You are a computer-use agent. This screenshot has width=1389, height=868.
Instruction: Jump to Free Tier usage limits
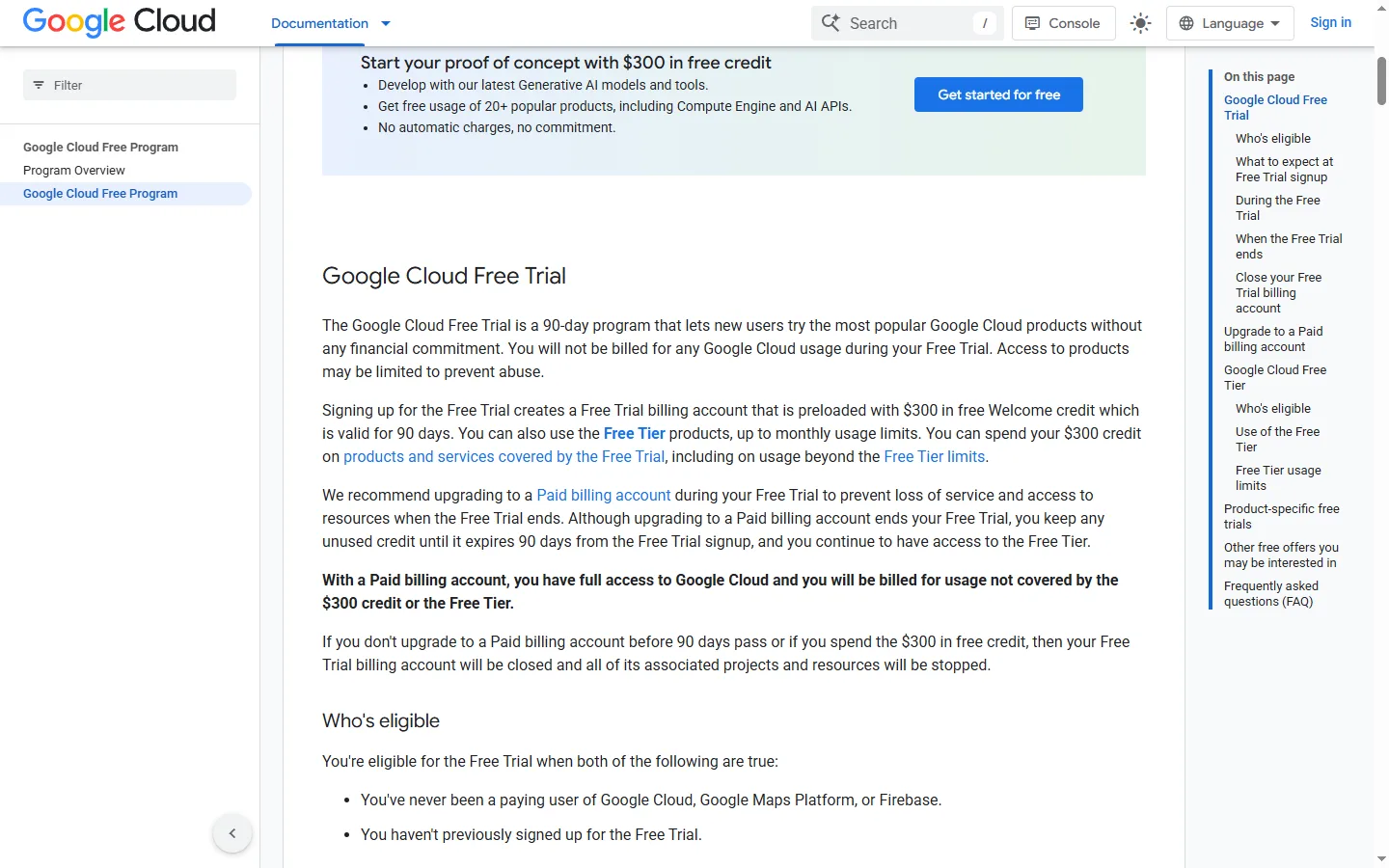pyautogui.click(x=1278, y=478)
